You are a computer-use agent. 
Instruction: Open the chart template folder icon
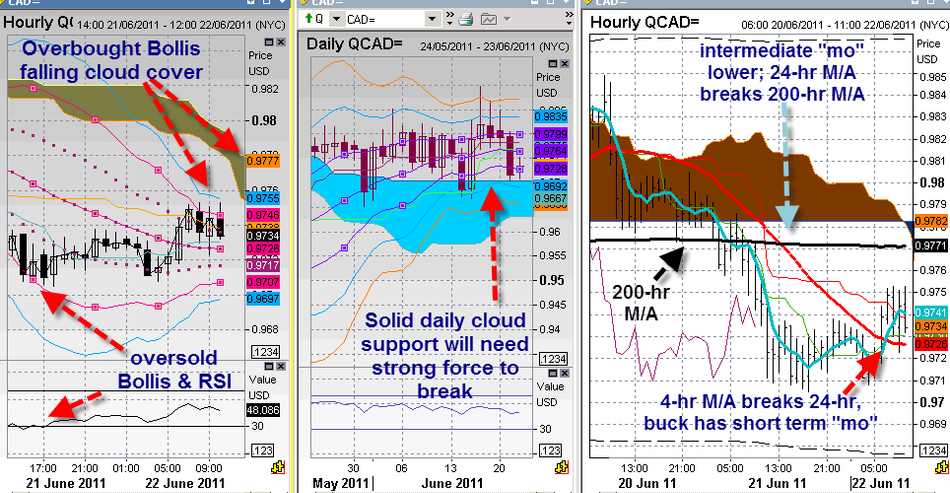489,19
